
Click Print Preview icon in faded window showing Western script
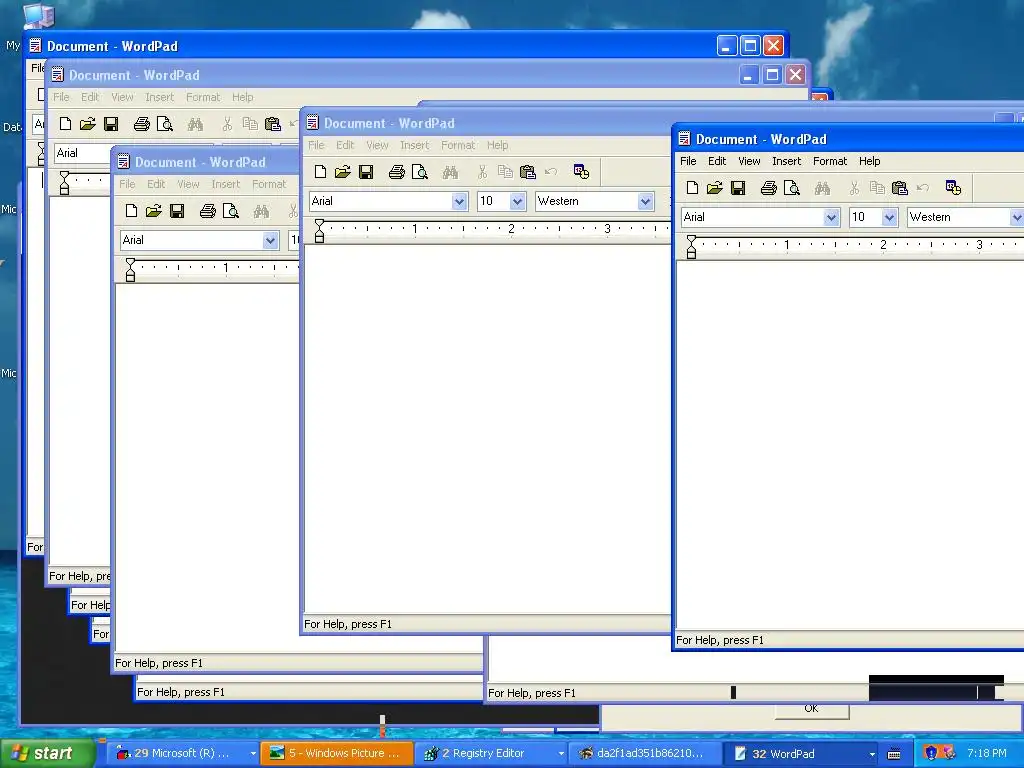click(x=419, y=172)
